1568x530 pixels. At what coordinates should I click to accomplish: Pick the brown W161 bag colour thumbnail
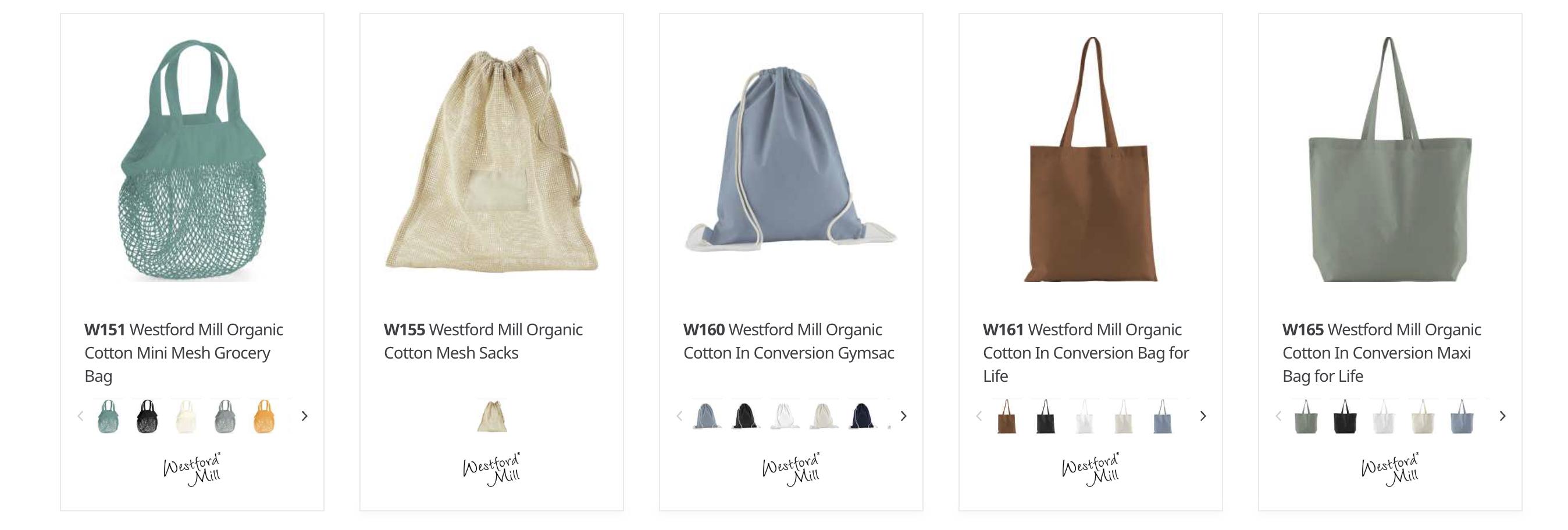point(1007,416)
